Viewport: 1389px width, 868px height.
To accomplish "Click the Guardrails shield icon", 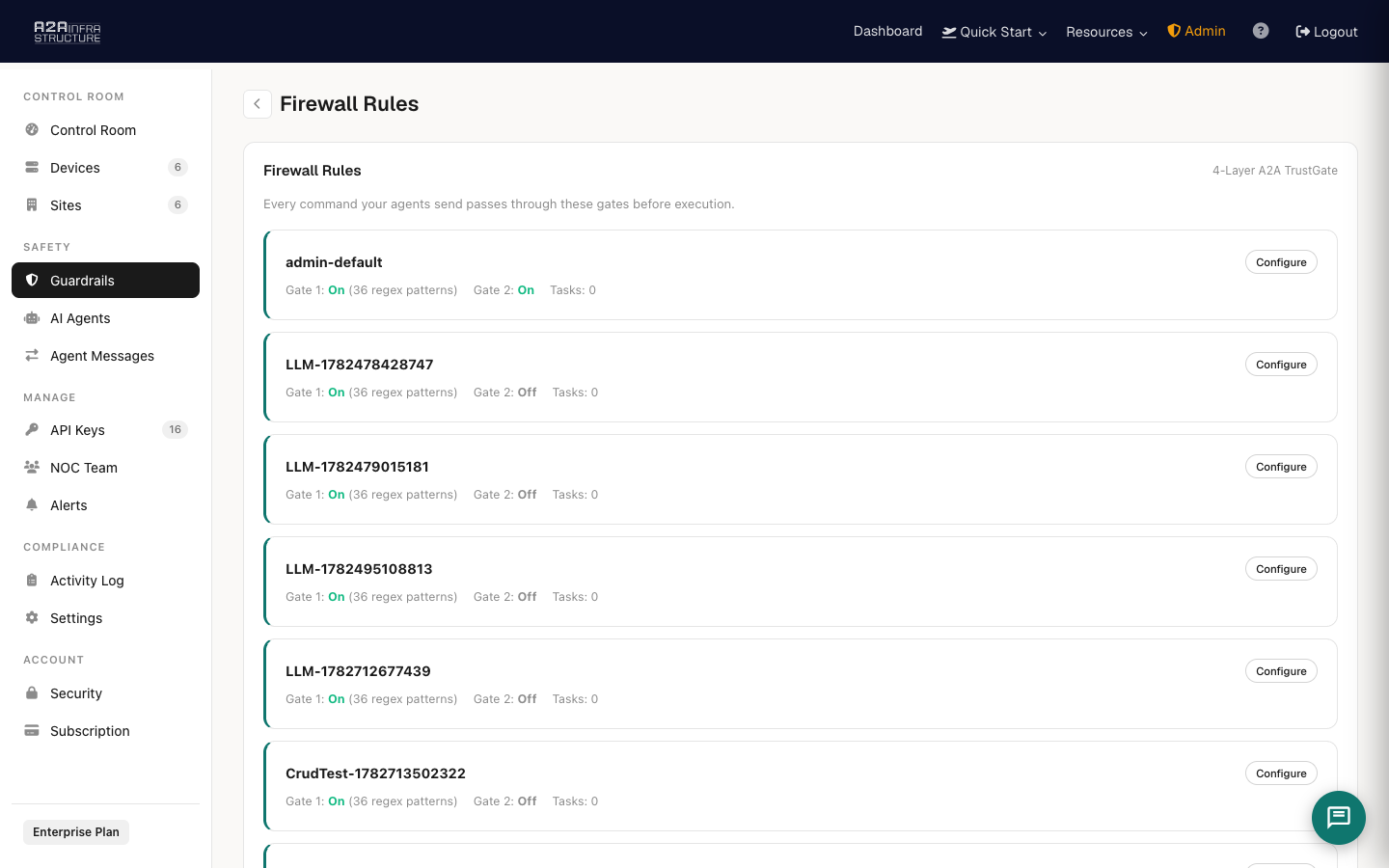I will (32, 280).
